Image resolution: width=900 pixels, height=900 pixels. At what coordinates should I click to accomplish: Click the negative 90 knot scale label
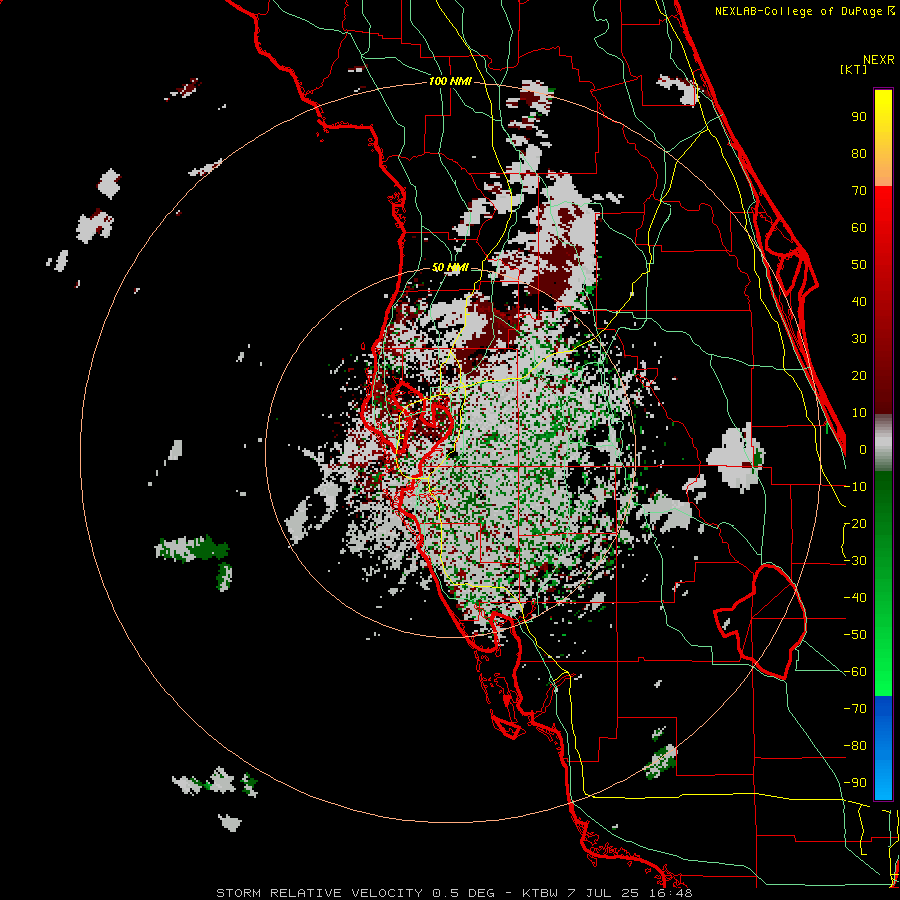855,783
